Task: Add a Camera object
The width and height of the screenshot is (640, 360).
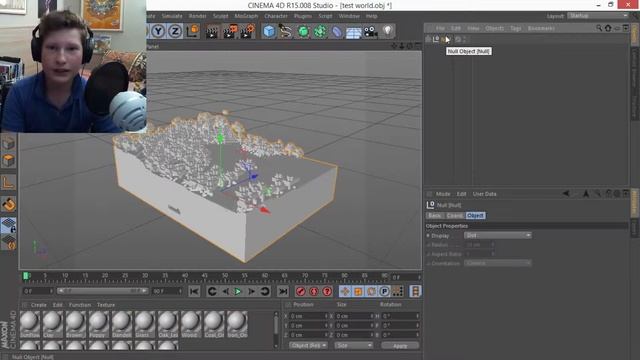Action: pos(370,32)
